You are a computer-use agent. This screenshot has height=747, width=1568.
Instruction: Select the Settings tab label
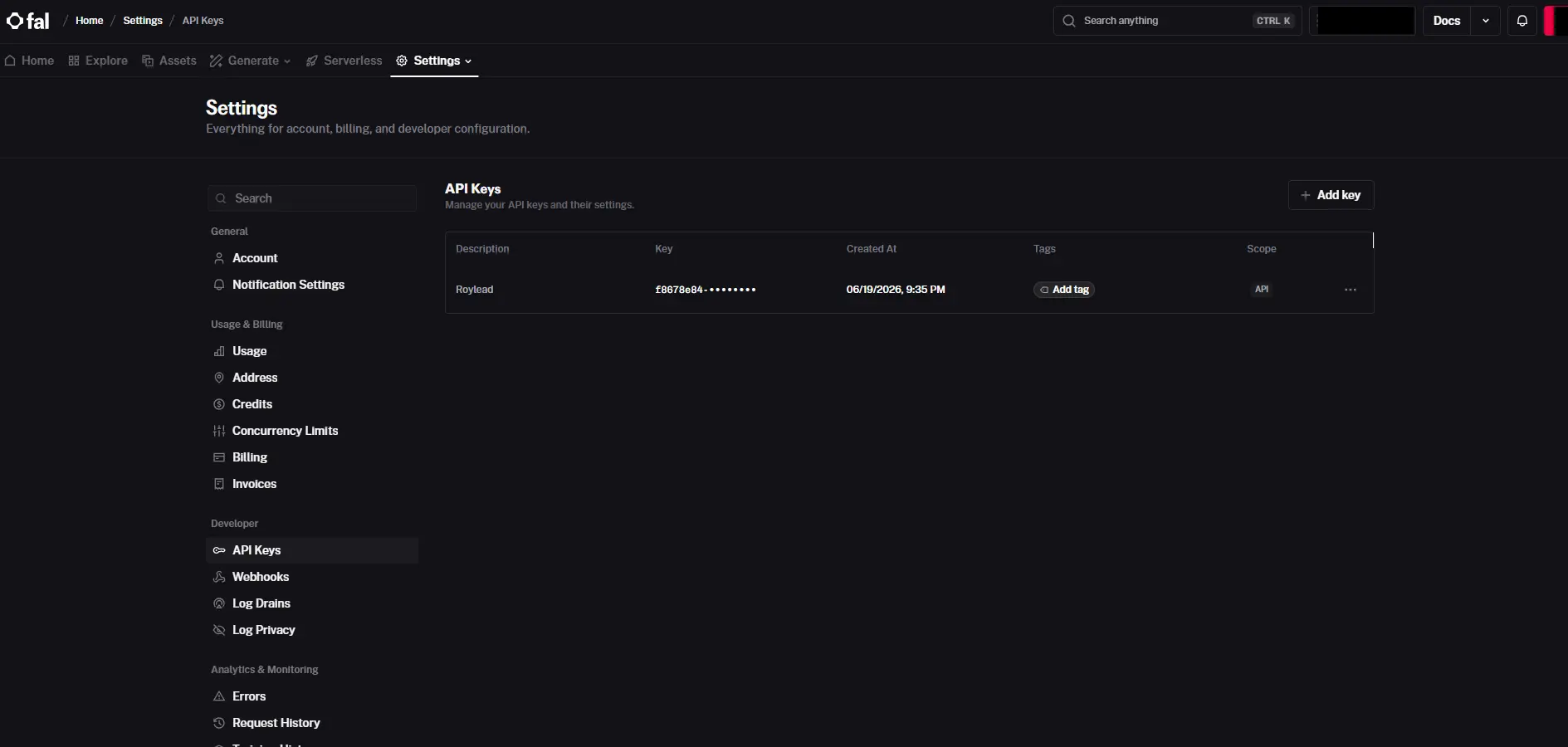(x=437, y=61)
